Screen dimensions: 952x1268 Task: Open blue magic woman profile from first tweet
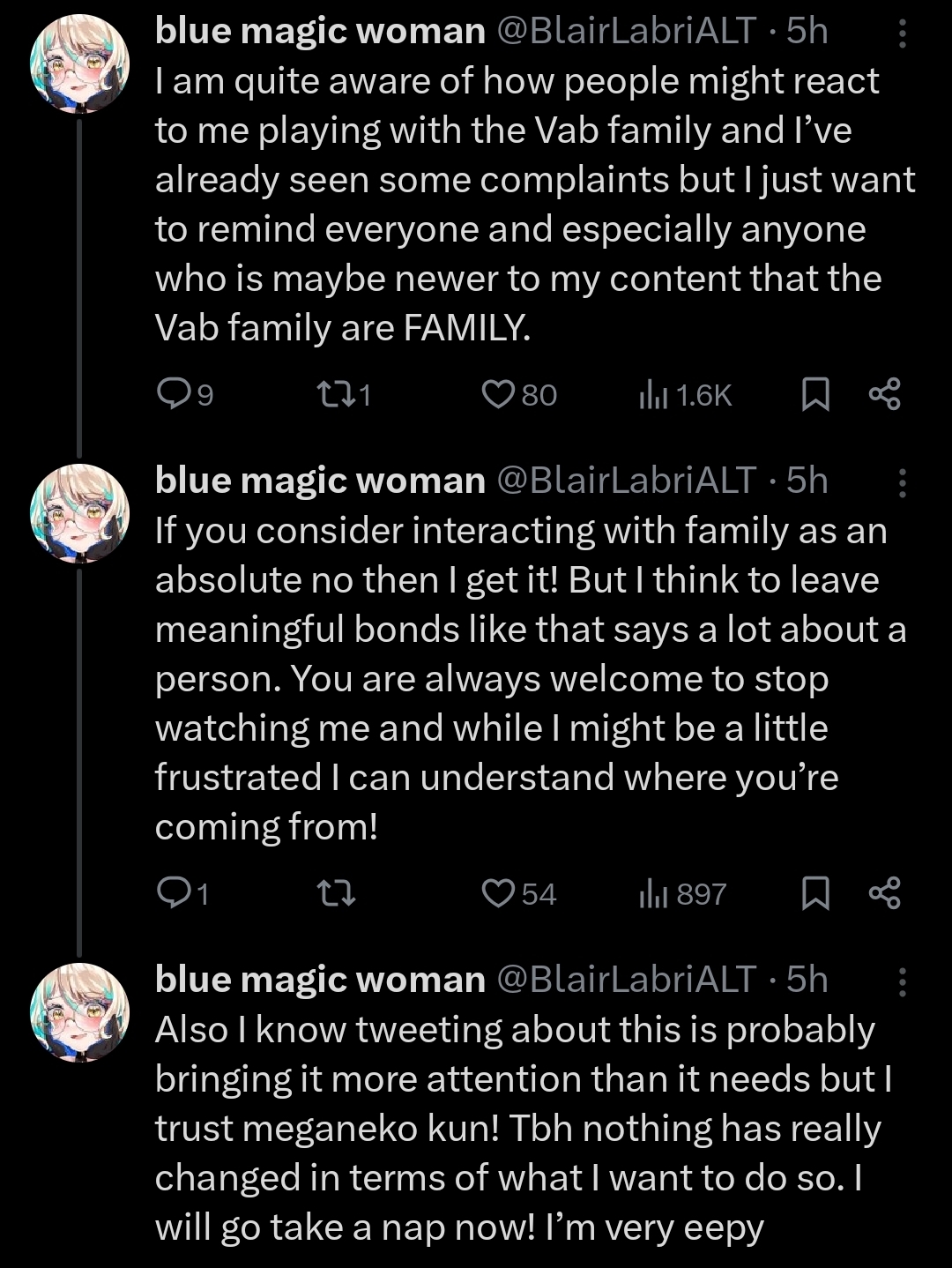click(320, 32)
